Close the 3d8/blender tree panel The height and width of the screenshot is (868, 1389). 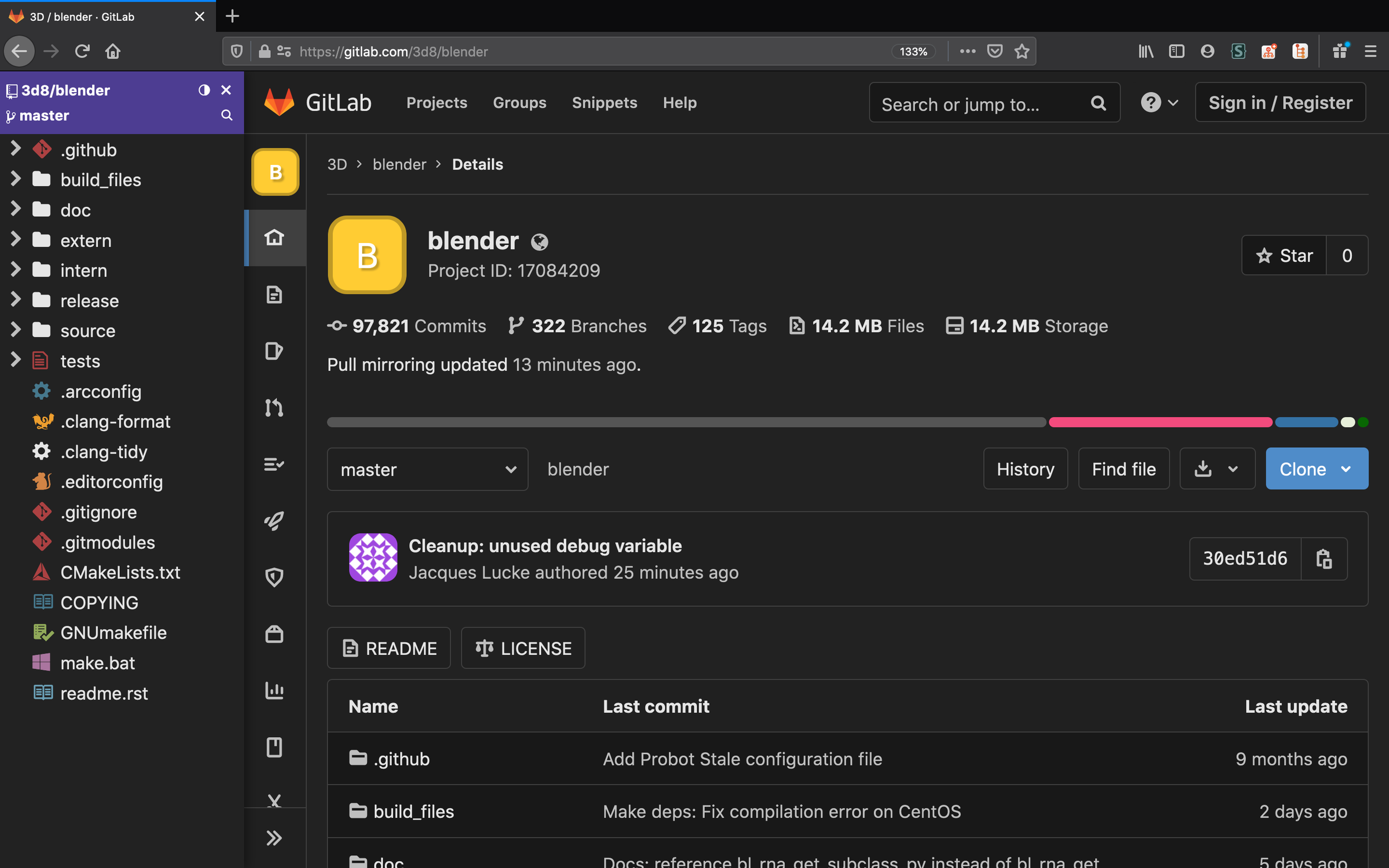pos(226,90)
